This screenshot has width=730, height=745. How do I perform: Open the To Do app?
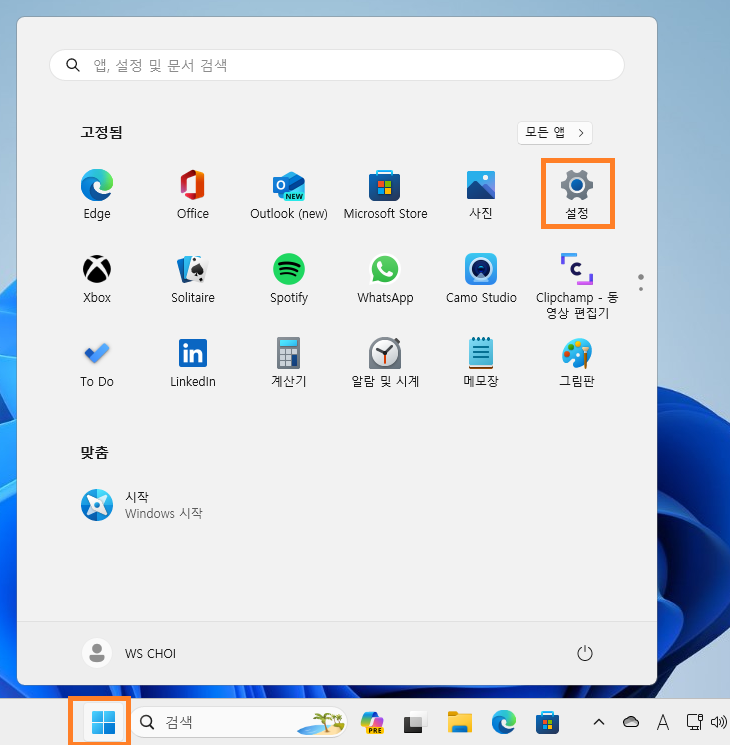[97, 363]
